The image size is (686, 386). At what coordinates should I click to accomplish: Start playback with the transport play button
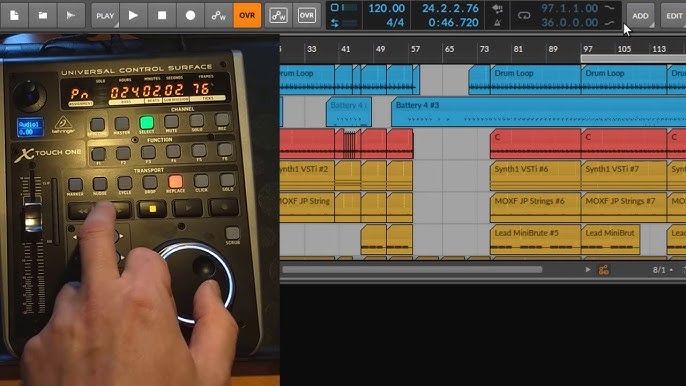[x=133, y=15]
